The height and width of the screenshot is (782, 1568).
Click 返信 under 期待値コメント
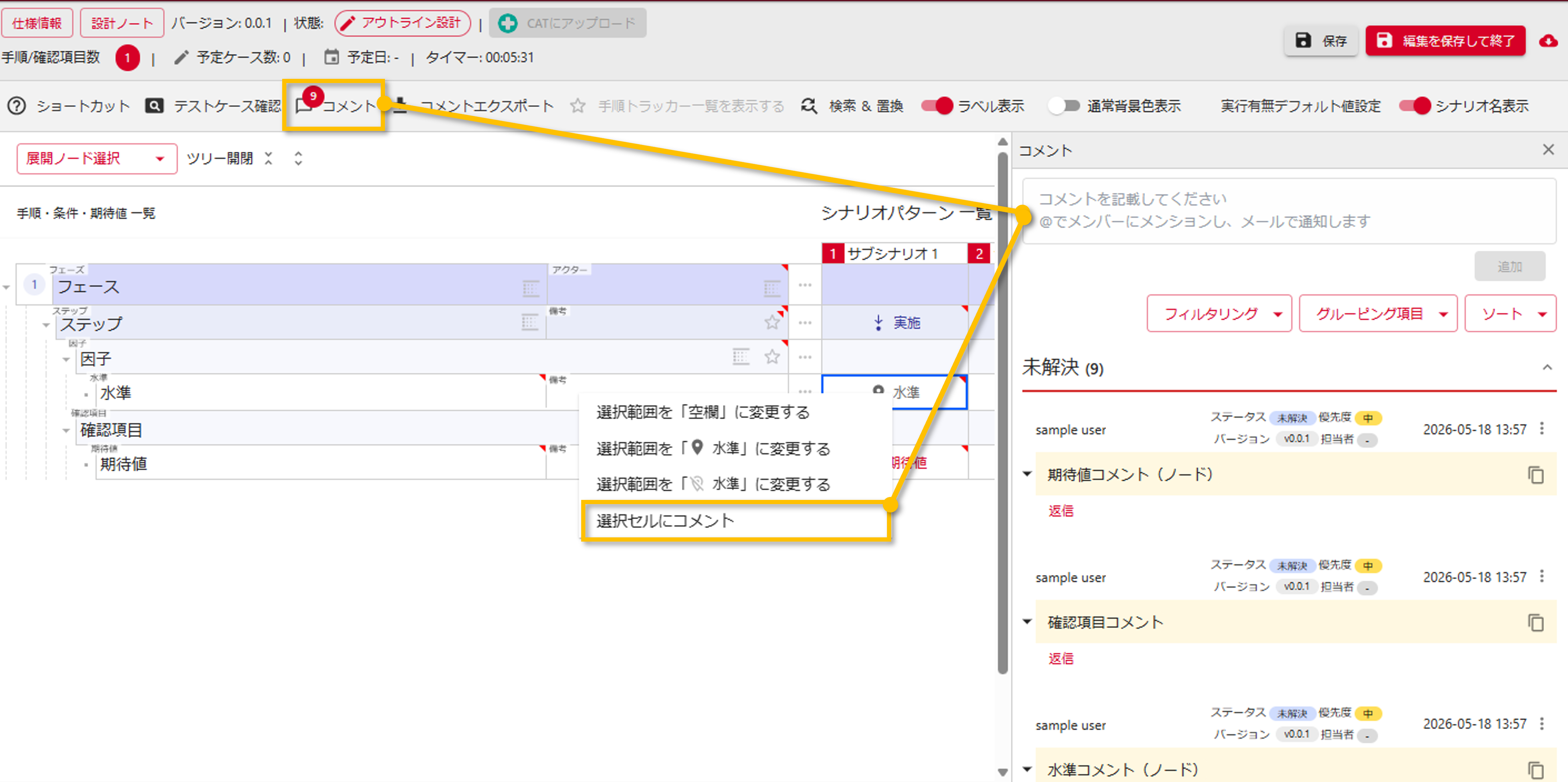point(1060,511)
